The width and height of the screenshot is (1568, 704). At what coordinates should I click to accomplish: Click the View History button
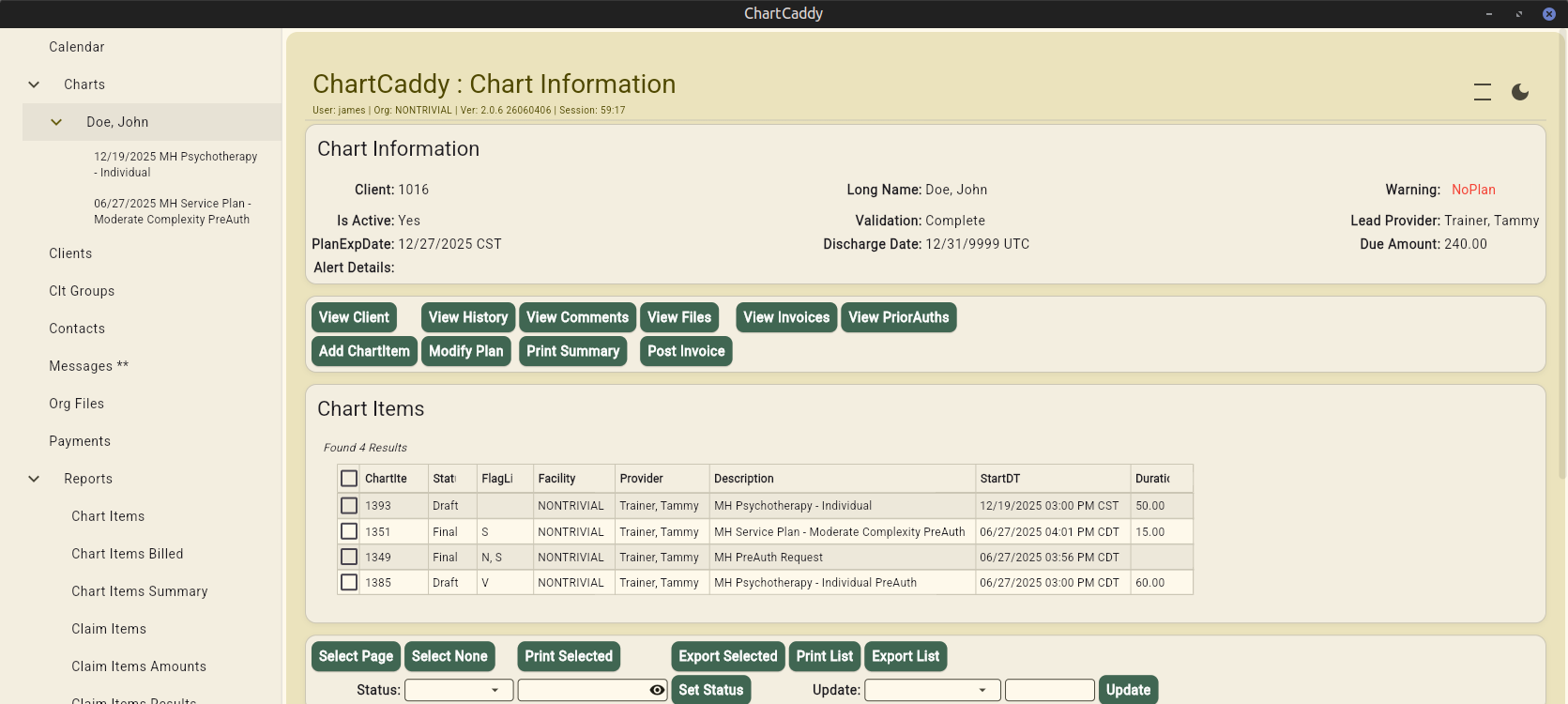point(468,317)
